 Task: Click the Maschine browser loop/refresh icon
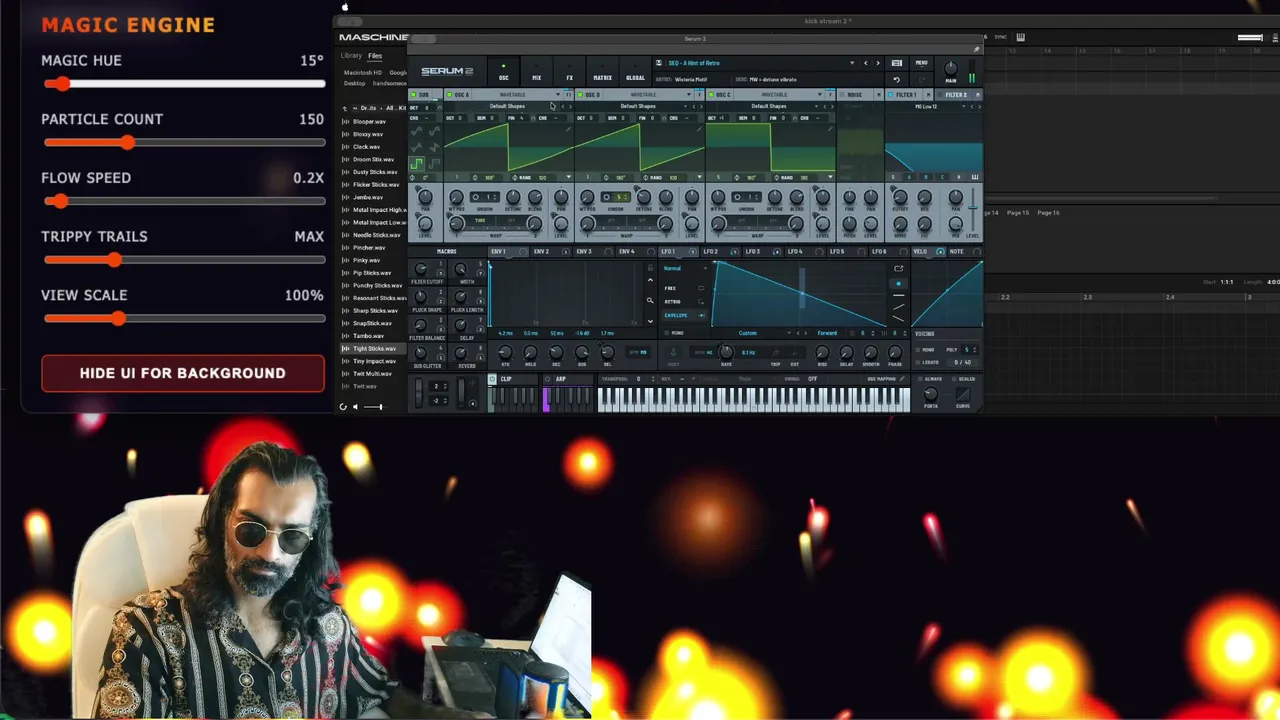pos(343,407)
